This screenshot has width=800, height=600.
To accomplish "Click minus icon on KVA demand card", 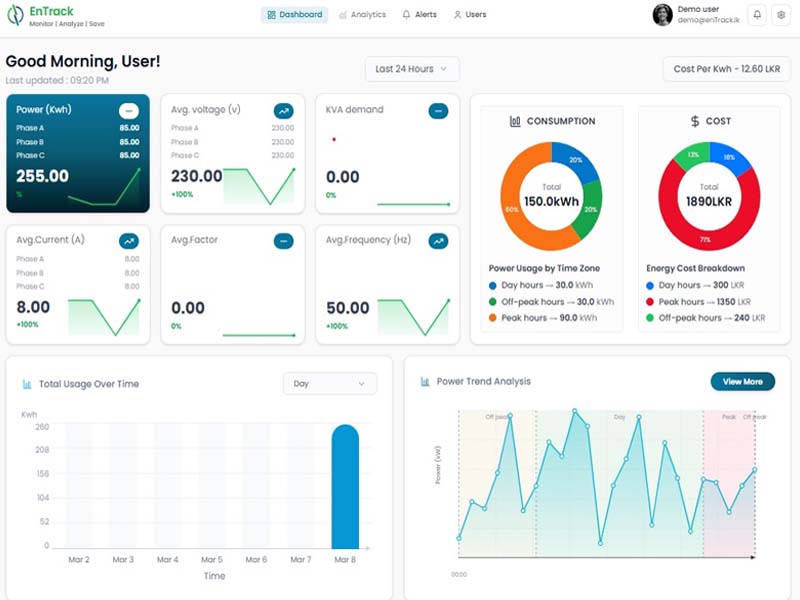I will click(438, 111).
